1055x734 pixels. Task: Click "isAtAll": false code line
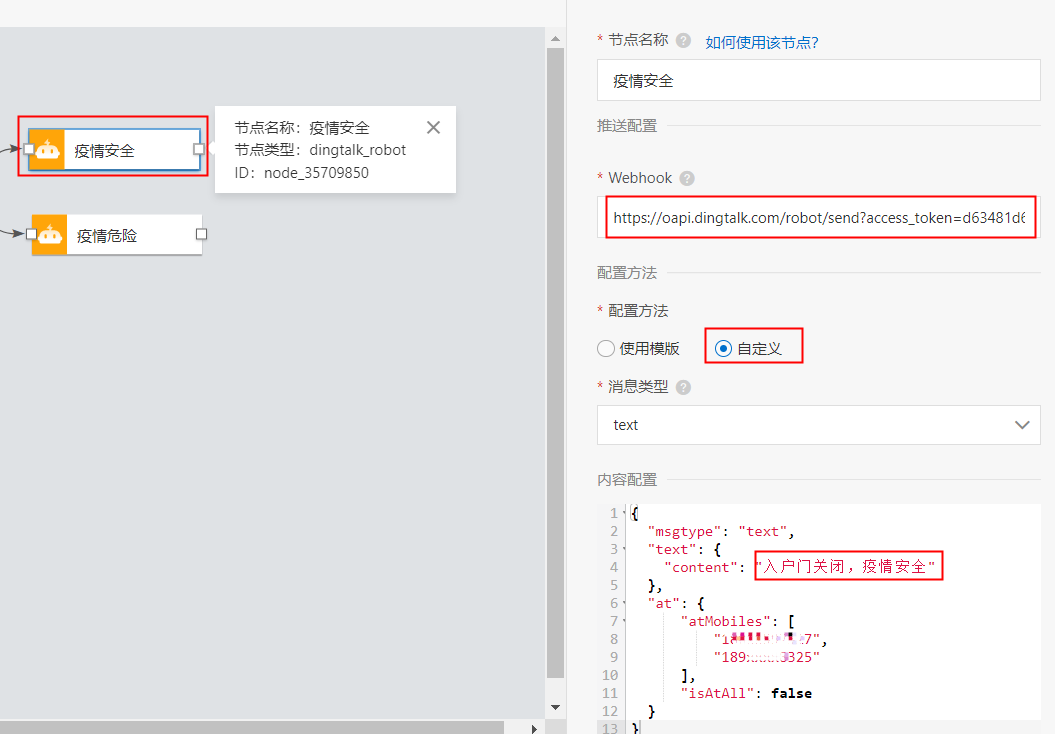click(746, 693)
